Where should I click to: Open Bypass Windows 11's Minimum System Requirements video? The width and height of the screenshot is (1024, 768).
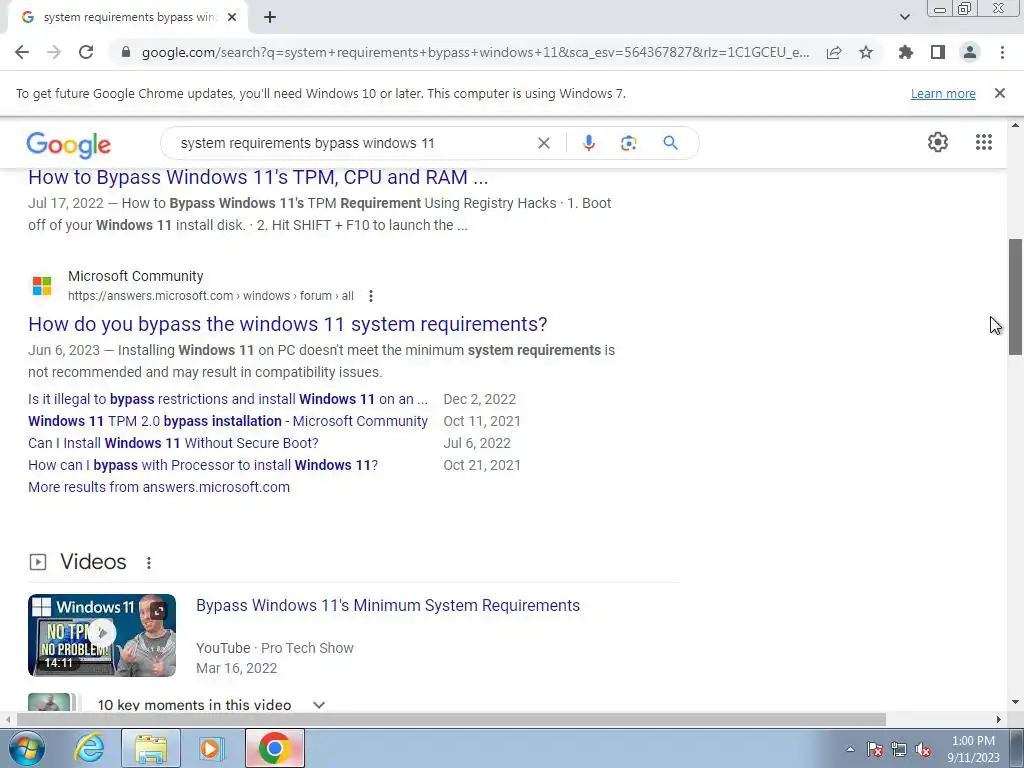[x=388, y=605]
